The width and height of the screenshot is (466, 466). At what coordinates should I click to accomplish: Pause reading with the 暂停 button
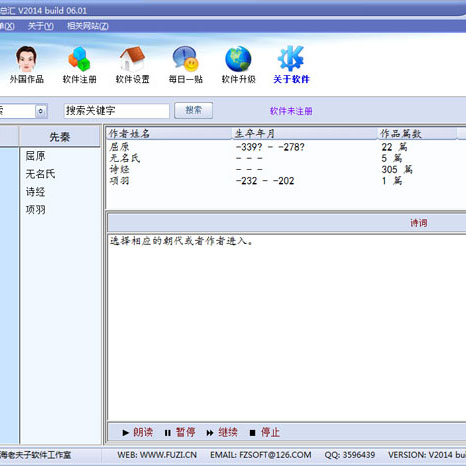coord(180,432)
